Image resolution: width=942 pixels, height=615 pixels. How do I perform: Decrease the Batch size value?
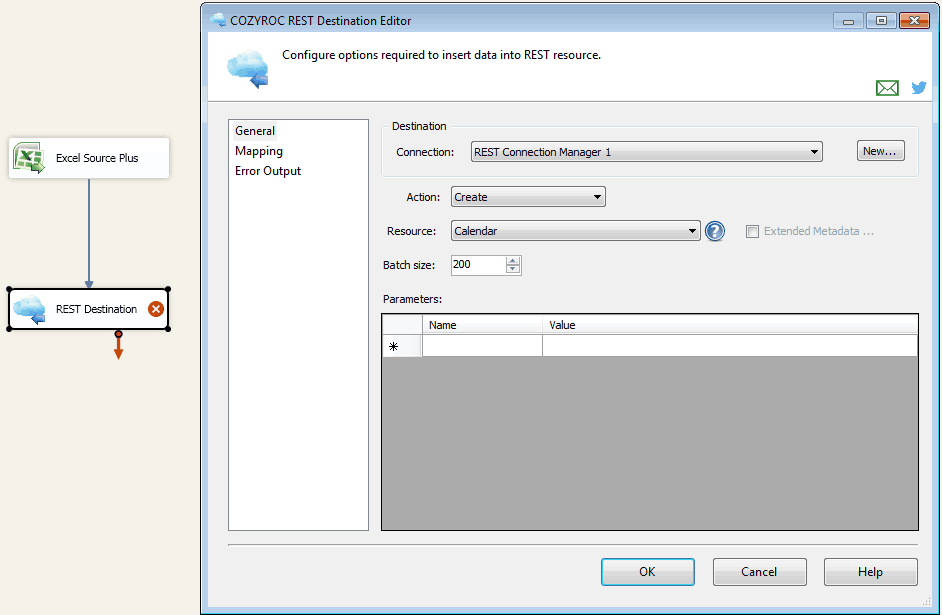[512, 269]
